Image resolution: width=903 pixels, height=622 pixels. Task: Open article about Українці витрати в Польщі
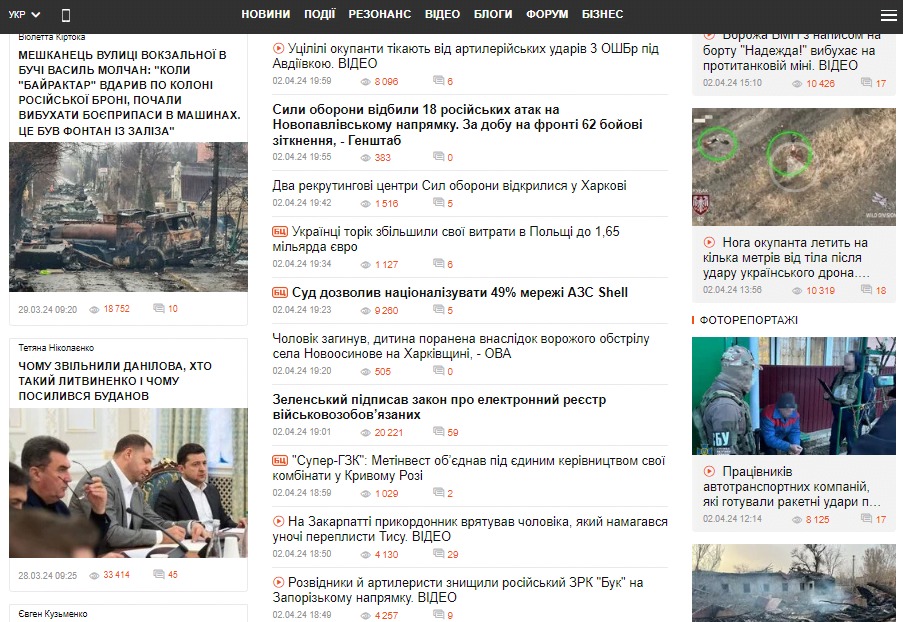pos(446,239)
